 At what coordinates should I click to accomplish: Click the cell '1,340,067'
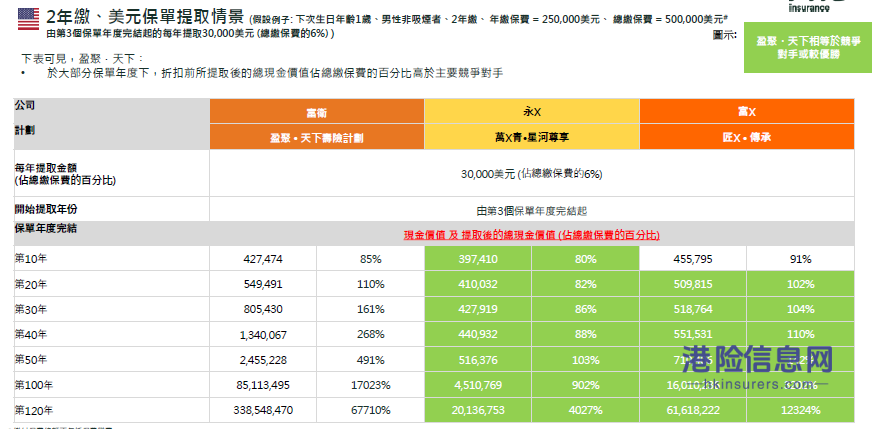[x=263, y=334]
